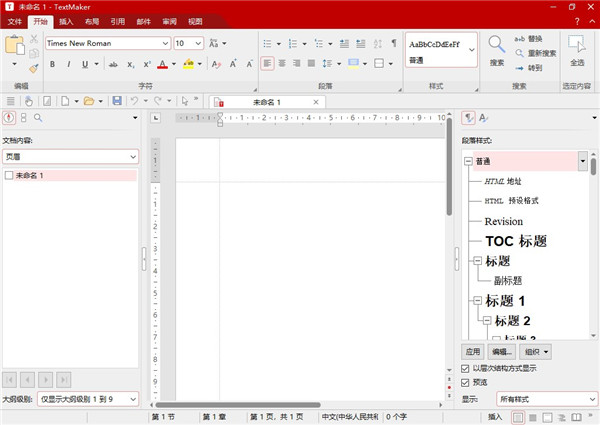The width and height of the screenshot is (600, 425).
Task: Select the TOC 标题 paragraph style
Action: (x=515, y=241)
